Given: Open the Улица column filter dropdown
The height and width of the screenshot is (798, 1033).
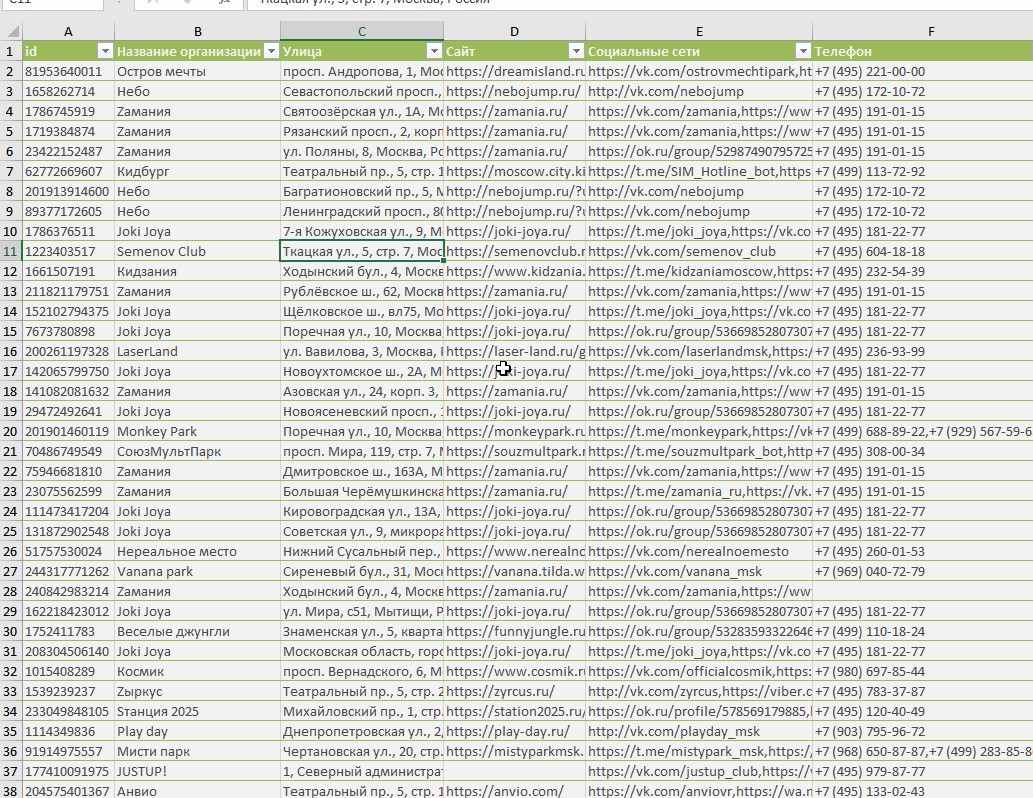Looking at the screenshot, I should coord(434,51).
